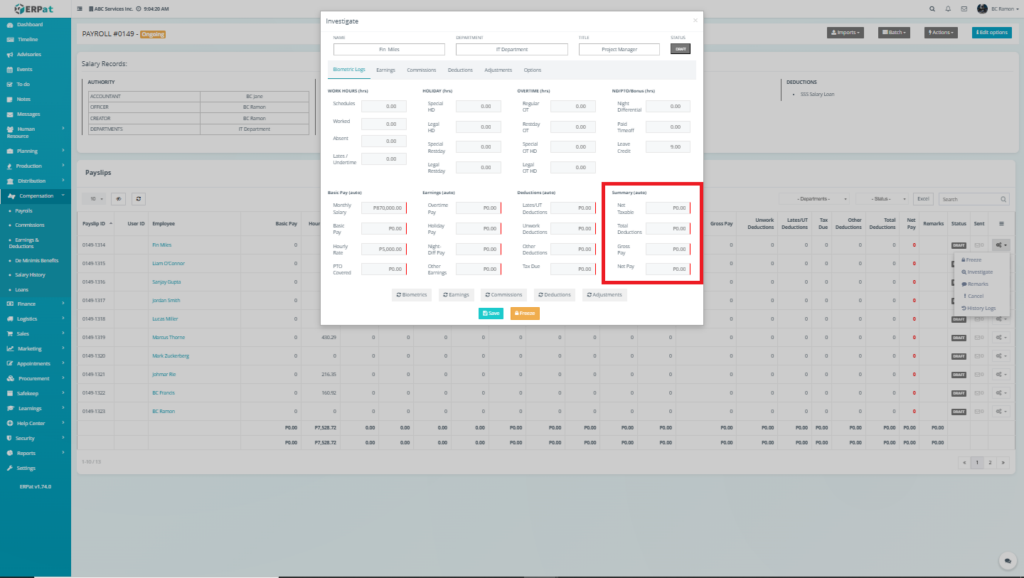Click the orange Freeze button

pos(525,313)
